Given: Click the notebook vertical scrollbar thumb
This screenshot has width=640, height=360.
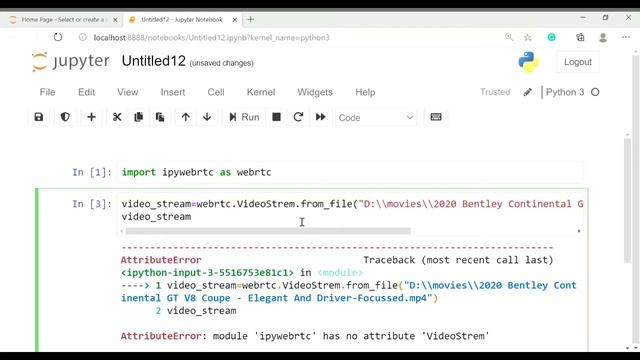Looking at the screenshot, I should [x=627, y=200].
